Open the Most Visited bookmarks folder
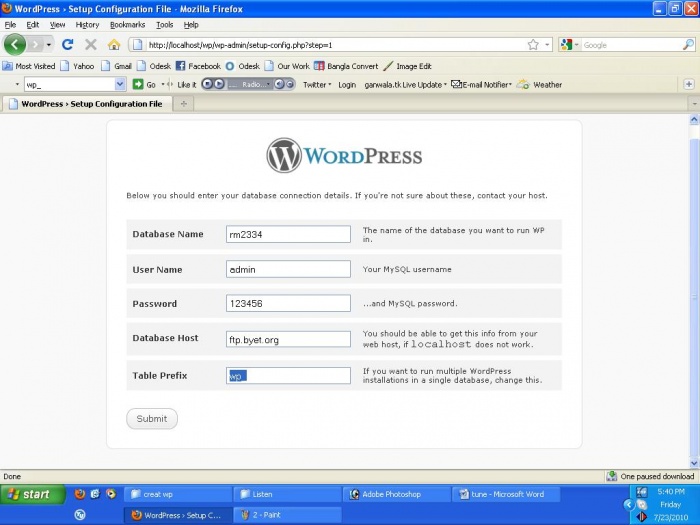The height and width of the screenshot is (525, 700). pyautogui.click(x=29, y=66)
